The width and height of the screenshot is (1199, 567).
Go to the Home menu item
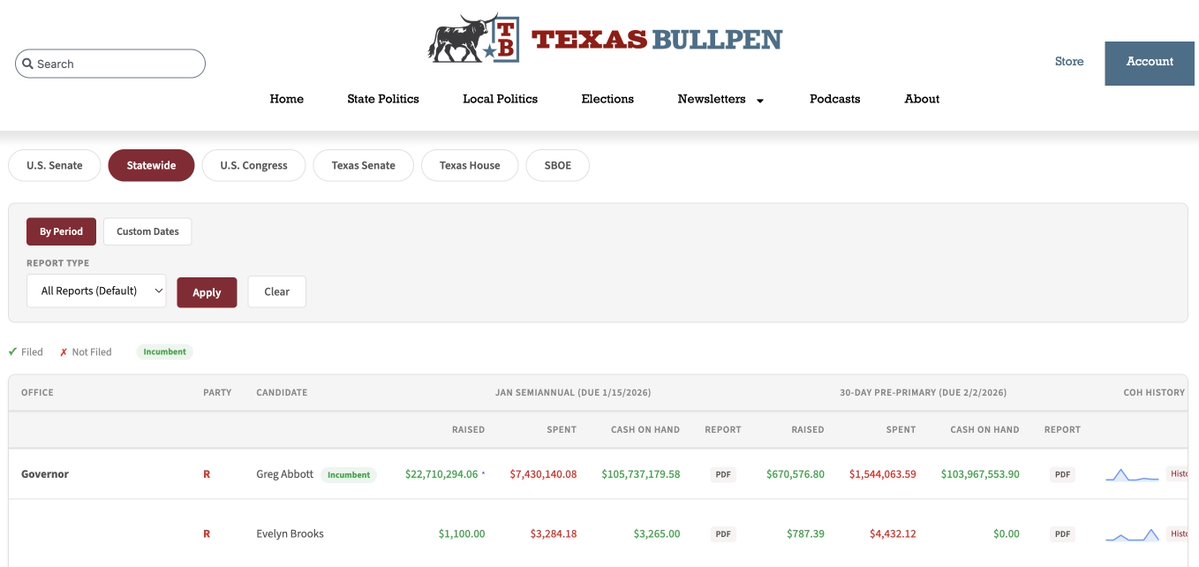coord(287,99)
